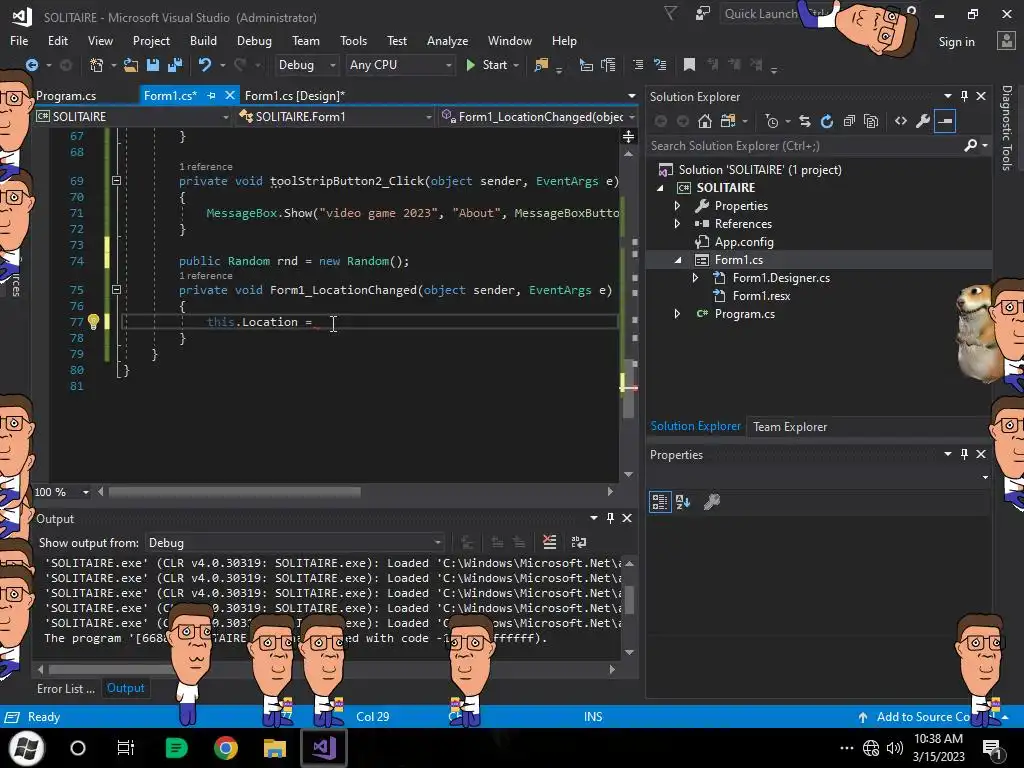Open the Any CPU platform dropdown
This screenshot has height=768, width=1024.
(x=400, y=65)
